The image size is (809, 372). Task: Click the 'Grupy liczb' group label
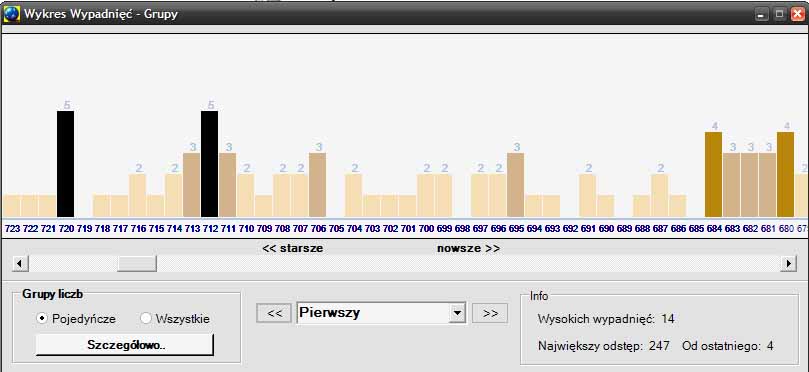click(52, 294)
